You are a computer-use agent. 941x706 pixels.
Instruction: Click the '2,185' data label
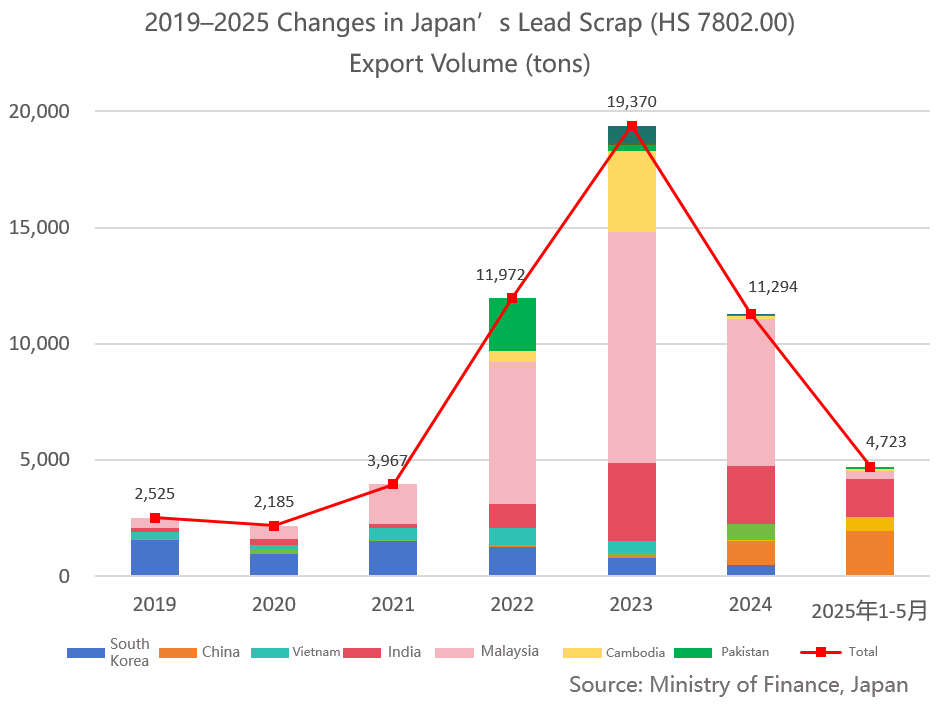(274, 501)
